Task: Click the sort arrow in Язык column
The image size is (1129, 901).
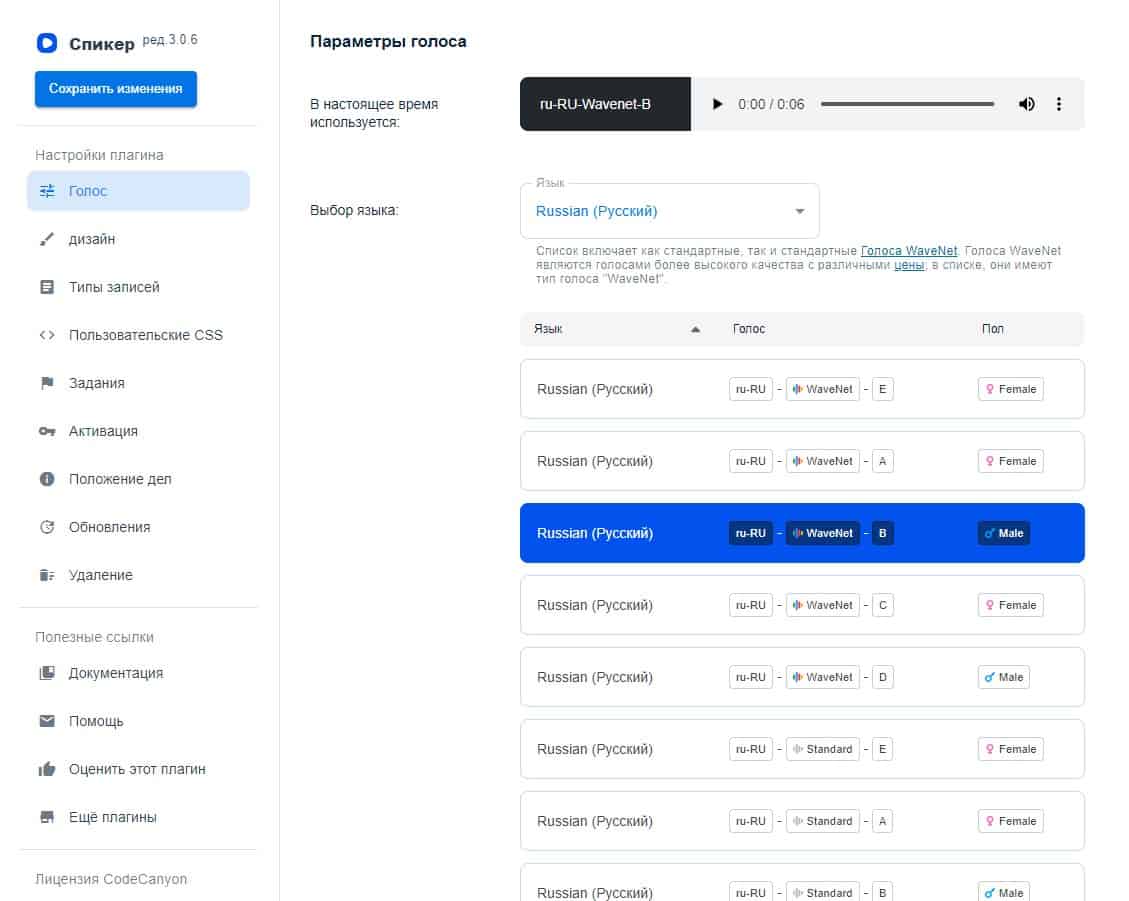Action: (x=696, y=329)
